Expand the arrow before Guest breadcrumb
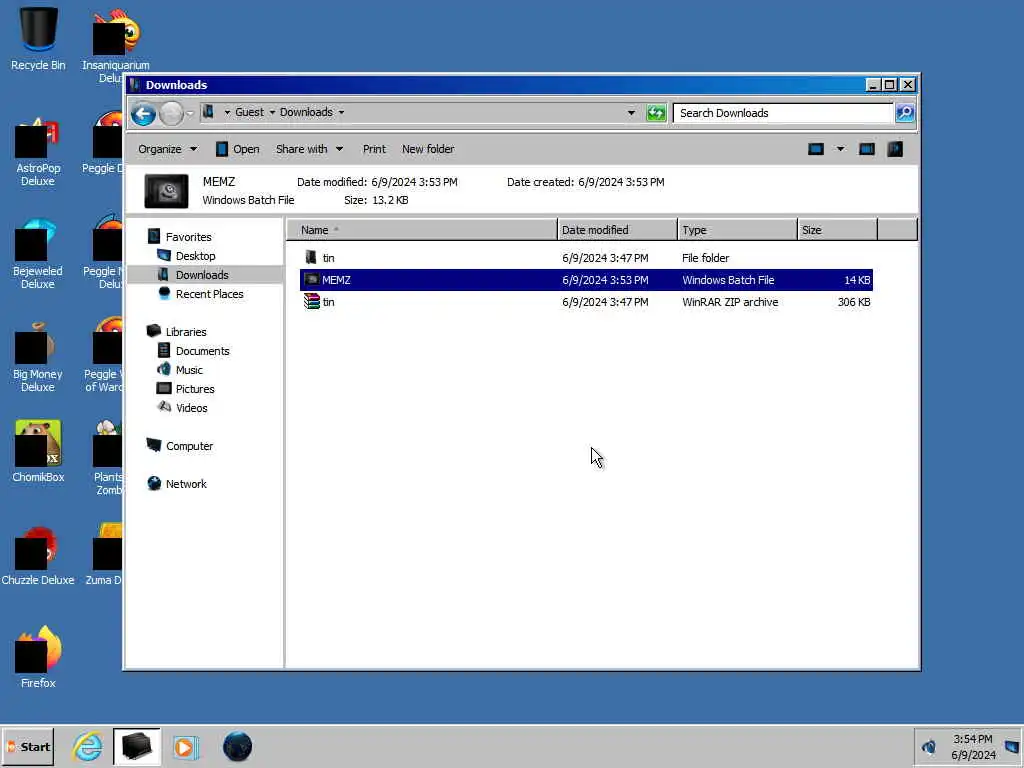The width and height of the screenshot is (1024, 768). click(227, 113)
